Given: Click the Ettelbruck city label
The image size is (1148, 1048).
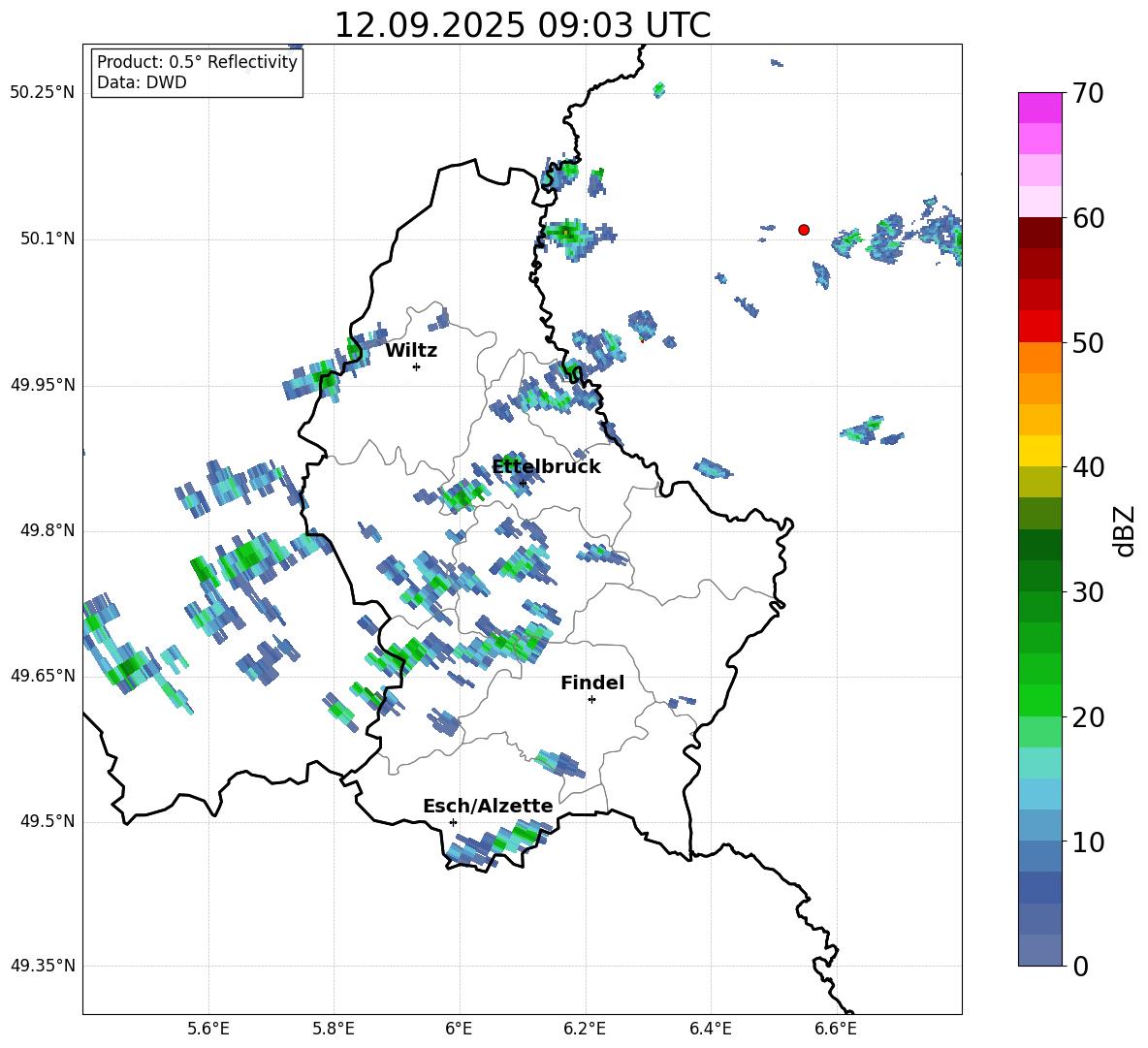Looking at the screenshot, I should click(546, 467).
